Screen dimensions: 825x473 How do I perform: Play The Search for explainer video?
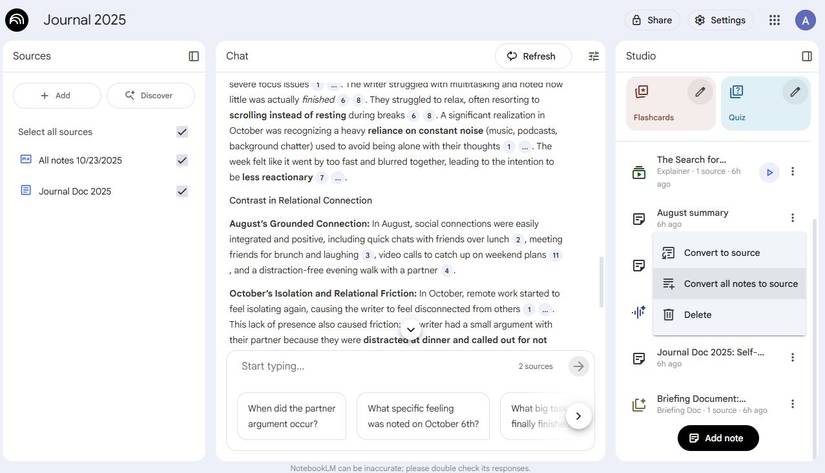pyautogui.click(x=769, y=172)
